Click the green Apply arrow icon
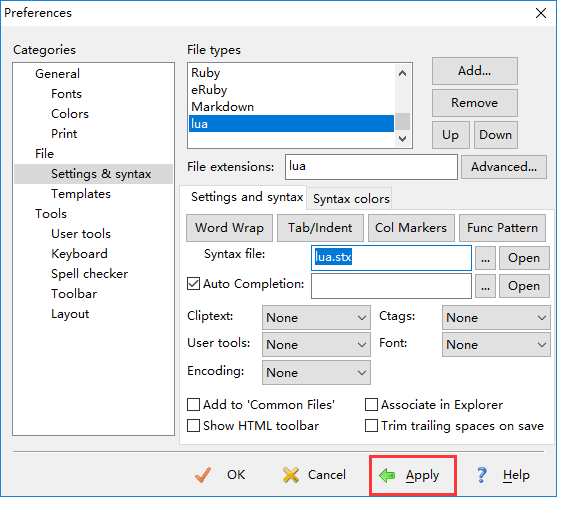 point(387,475)
